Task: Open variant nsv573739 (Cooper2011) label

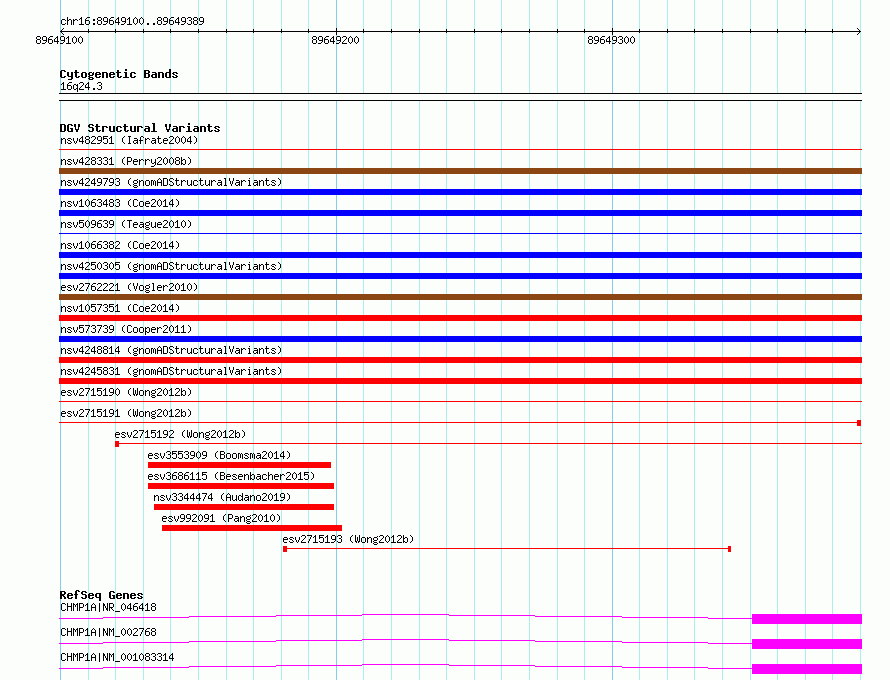Action: click(126, 329)
